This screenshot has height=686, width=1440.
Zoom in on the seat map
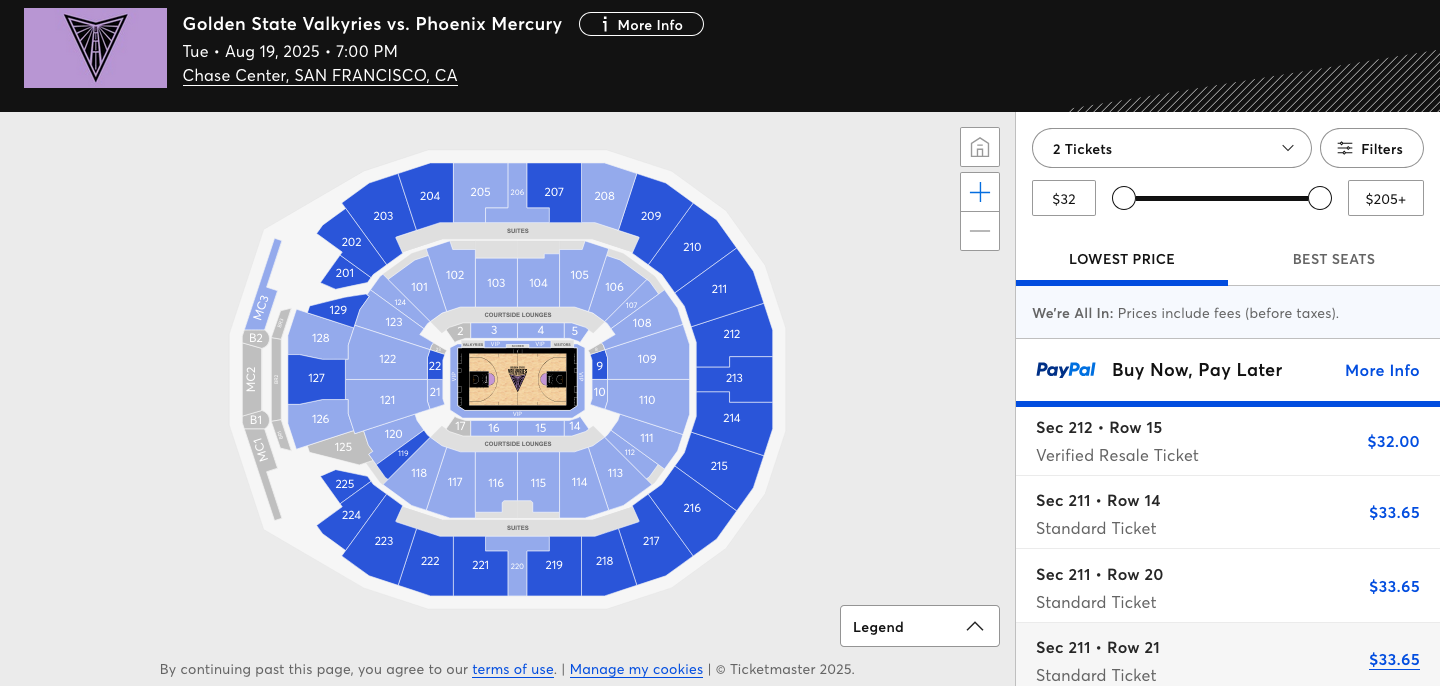coord(980,192)
